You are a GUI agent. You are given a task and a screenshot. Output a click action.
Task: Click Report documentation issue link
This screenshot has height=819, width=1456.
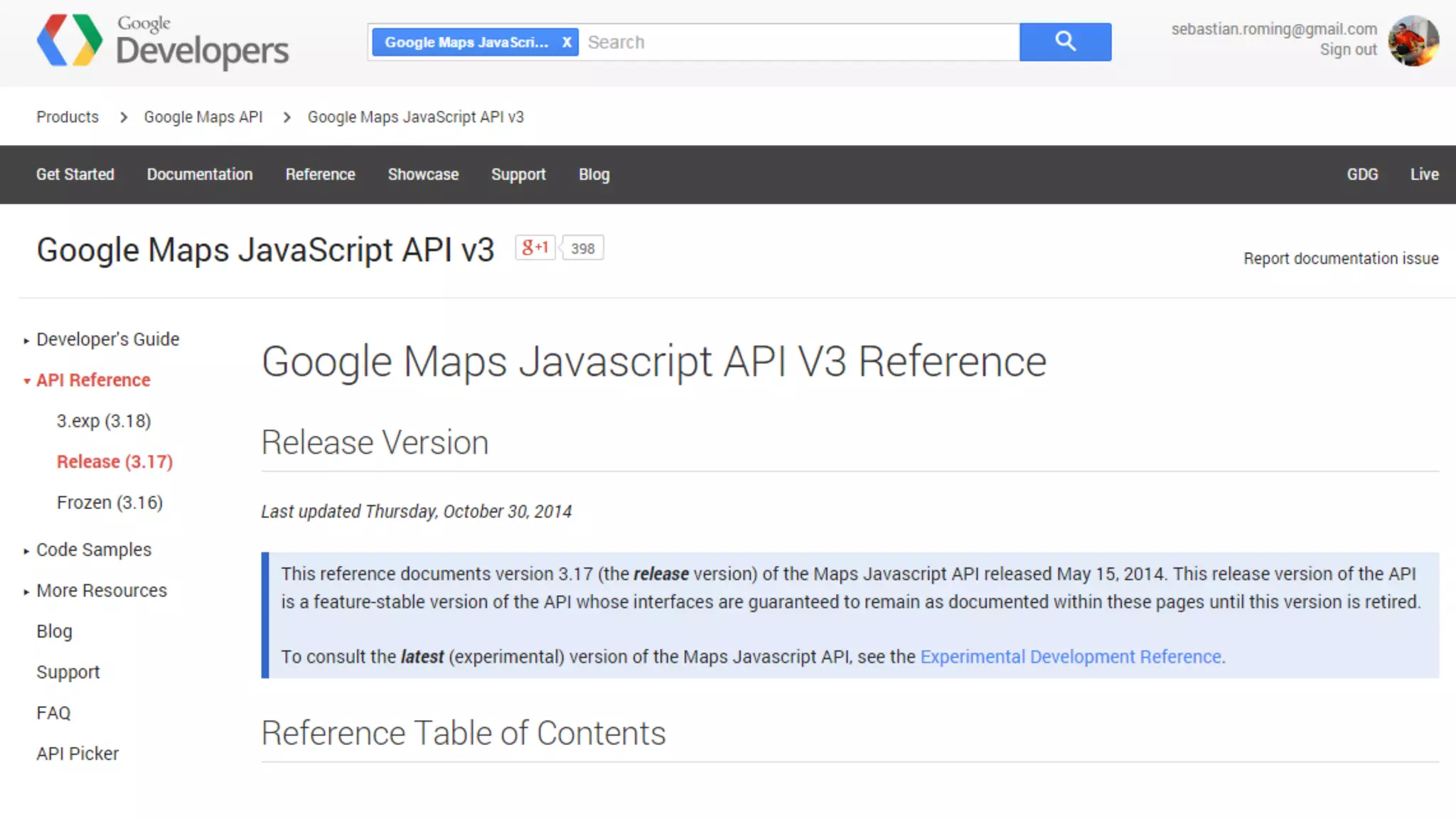point(1340,258)
